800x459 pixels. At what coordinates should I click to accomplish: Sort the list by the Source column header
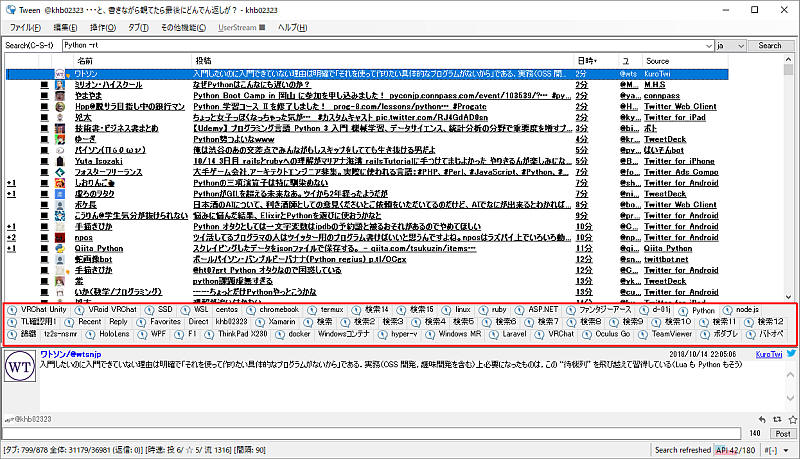pos(685,61)
